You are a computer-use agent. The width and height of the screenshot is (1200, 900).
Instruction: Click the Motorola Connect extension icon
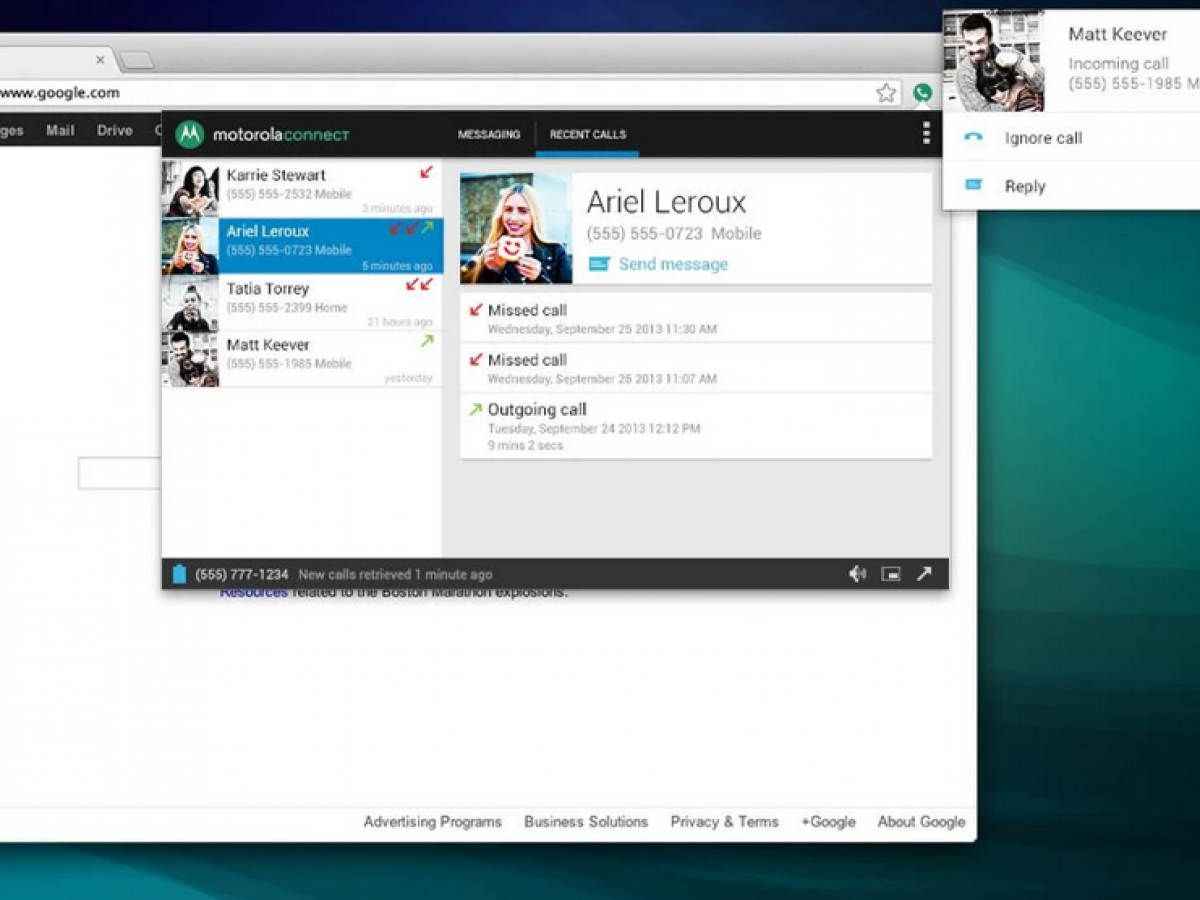pyautogui.click(x=922, y=93)
